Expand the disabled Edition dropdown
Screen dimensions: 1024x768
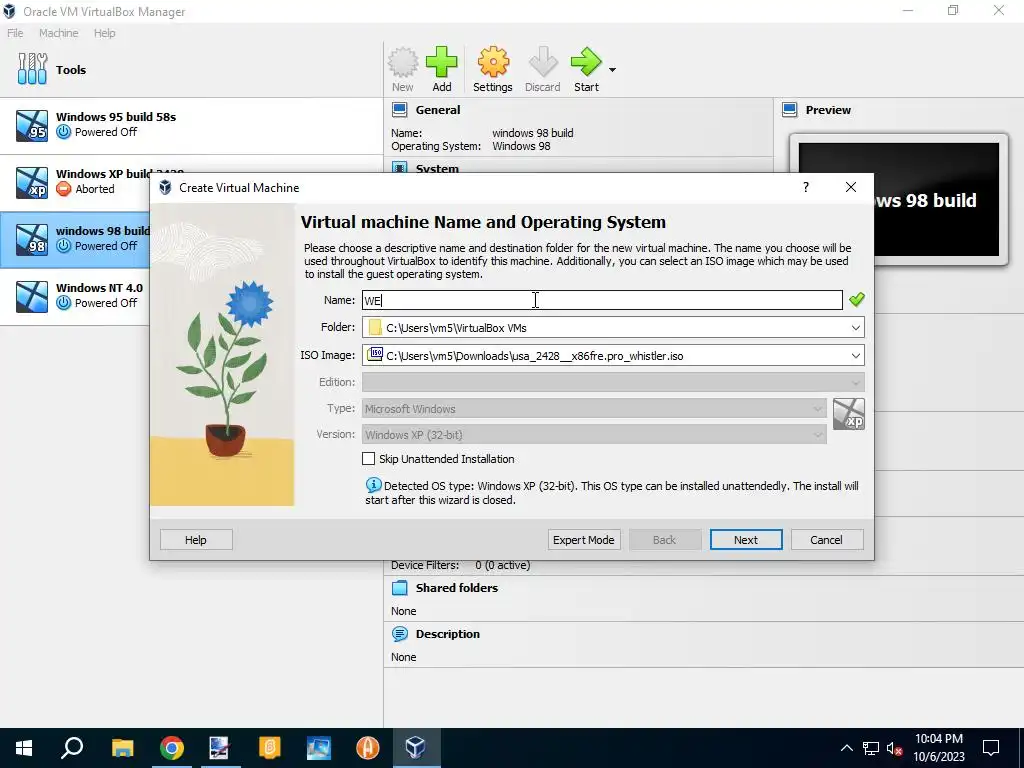[x=856, y=382]
